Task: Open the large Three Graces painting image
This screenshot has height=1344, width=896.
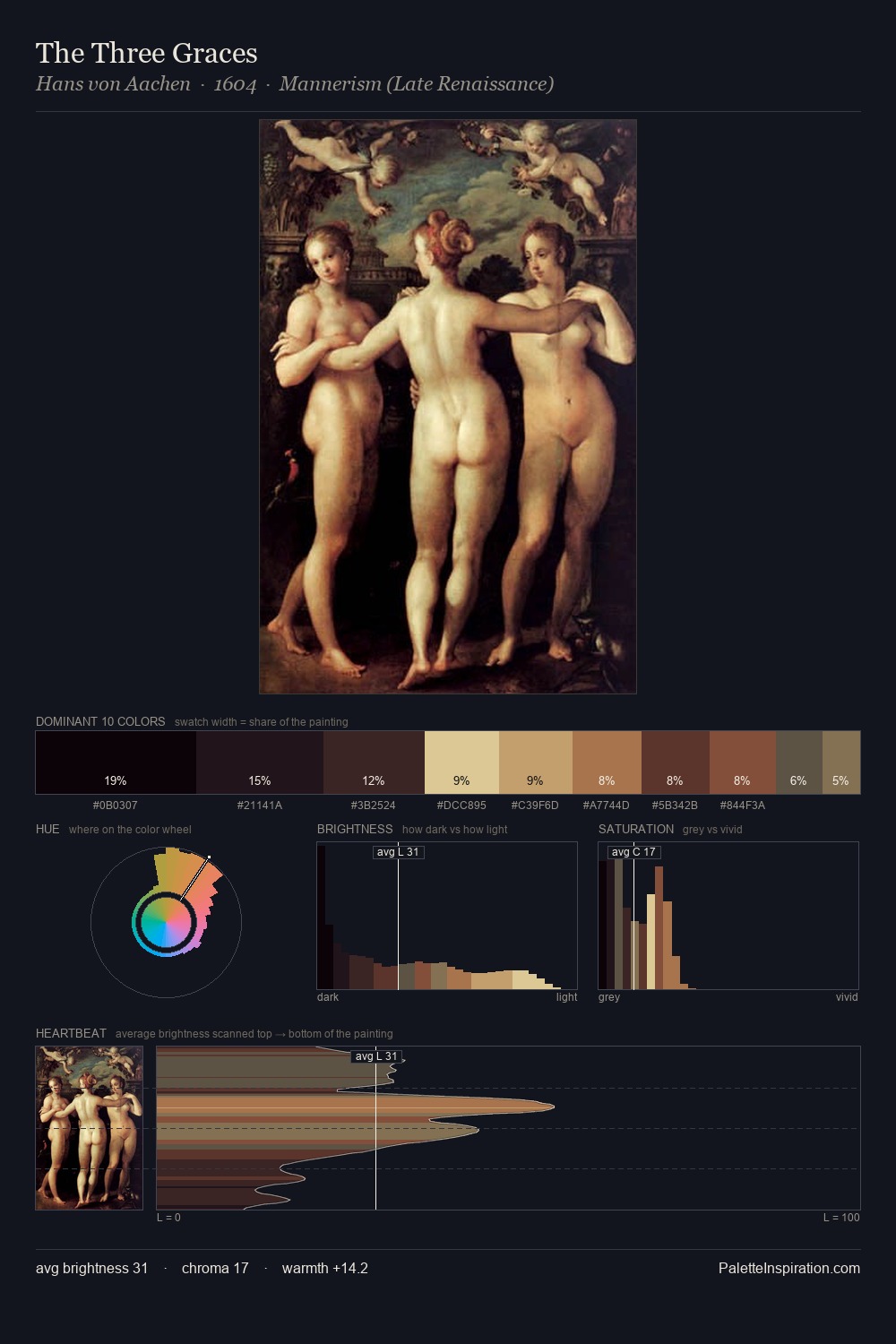Action: coord(448,407)
